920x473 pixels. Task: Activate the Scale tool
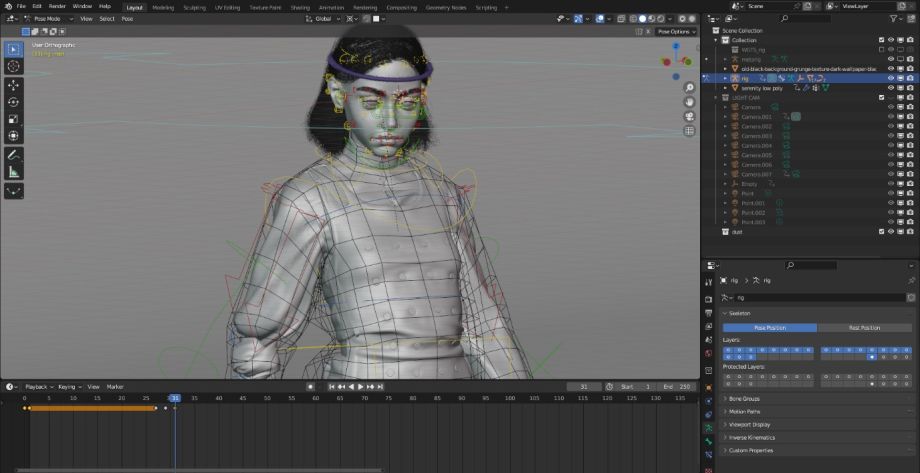[x=13, y=119]
